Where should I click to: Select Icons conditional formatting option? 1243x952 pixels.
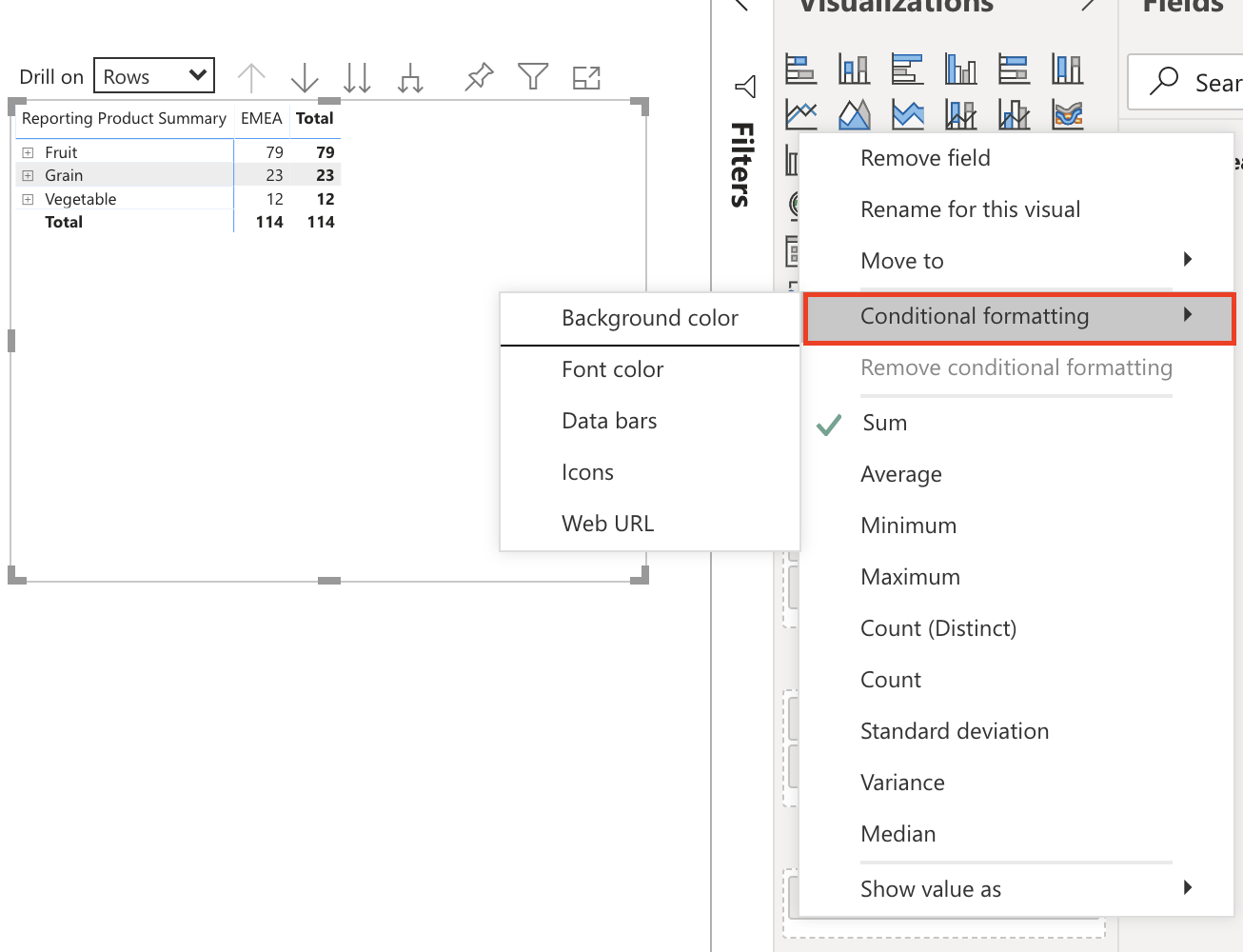[650, 472]
